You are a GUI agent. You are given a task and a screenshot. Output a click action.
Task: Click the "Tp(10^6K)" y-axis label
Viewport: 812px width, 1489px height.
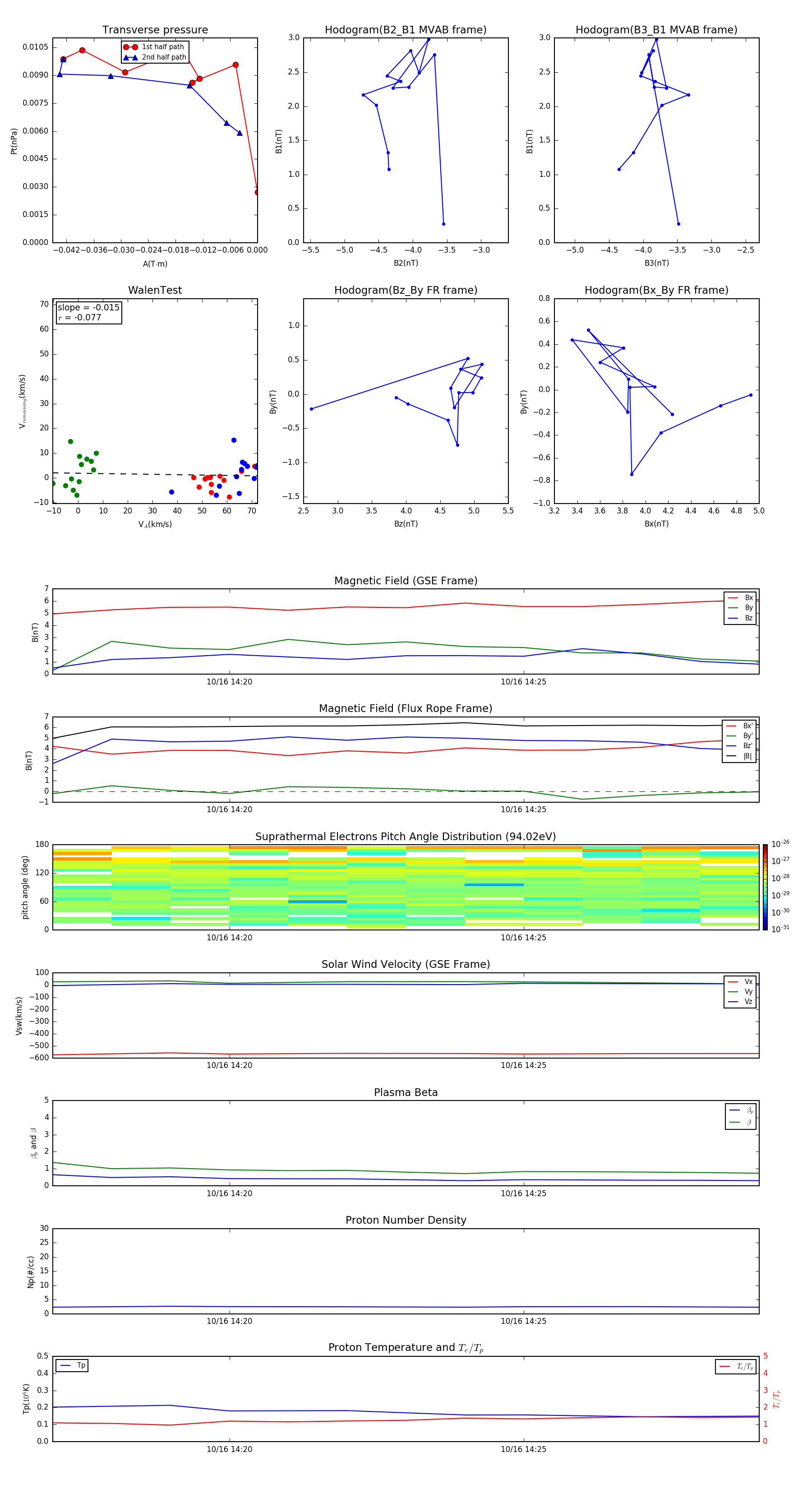pyautogui.click(x=27, y=1399)
